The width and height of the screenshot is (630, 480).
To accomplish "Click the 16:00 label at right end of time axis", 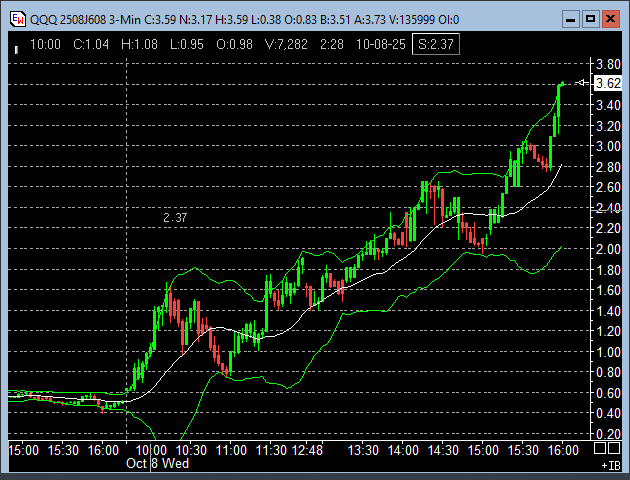I will coord(563,451).
